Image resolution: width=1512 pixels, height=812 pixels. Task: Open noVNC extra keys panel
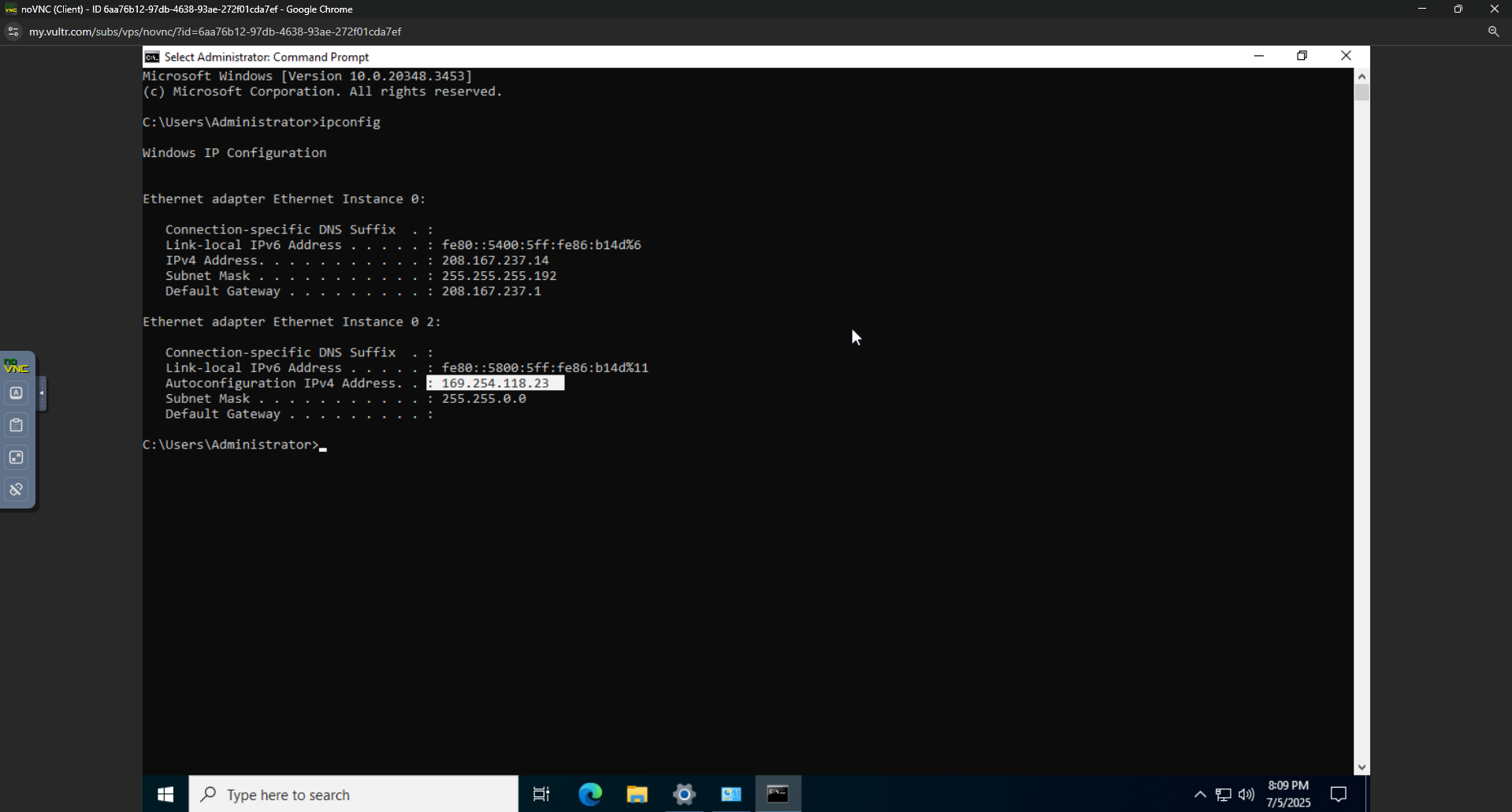16,393
